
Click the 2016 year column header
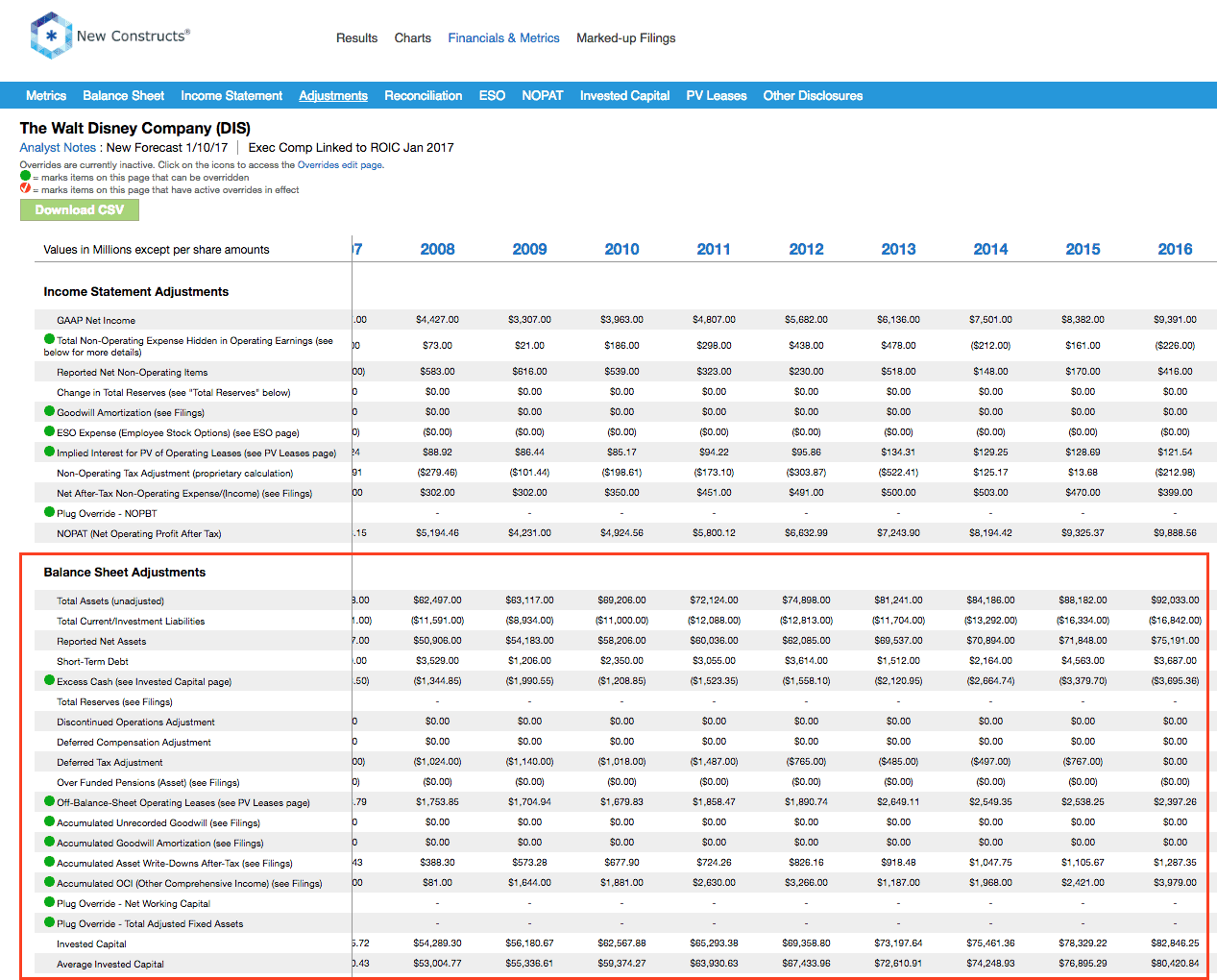(x=1175, y=249)
